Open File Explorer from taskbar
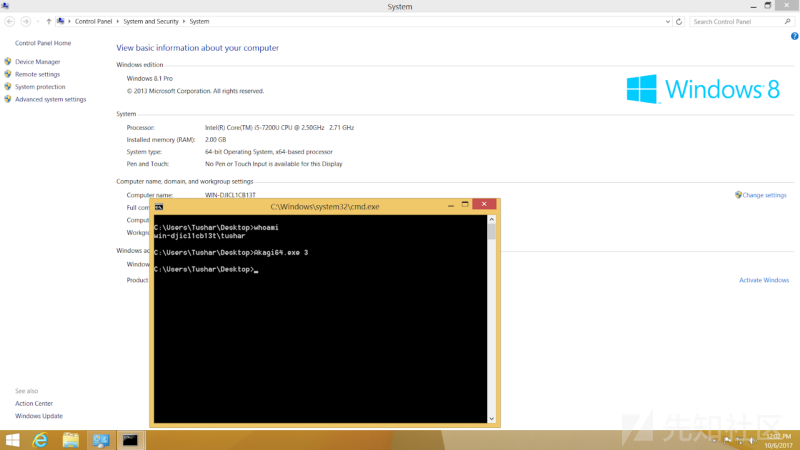Viewport: 800px width, 450px height. tap(70, 440)
